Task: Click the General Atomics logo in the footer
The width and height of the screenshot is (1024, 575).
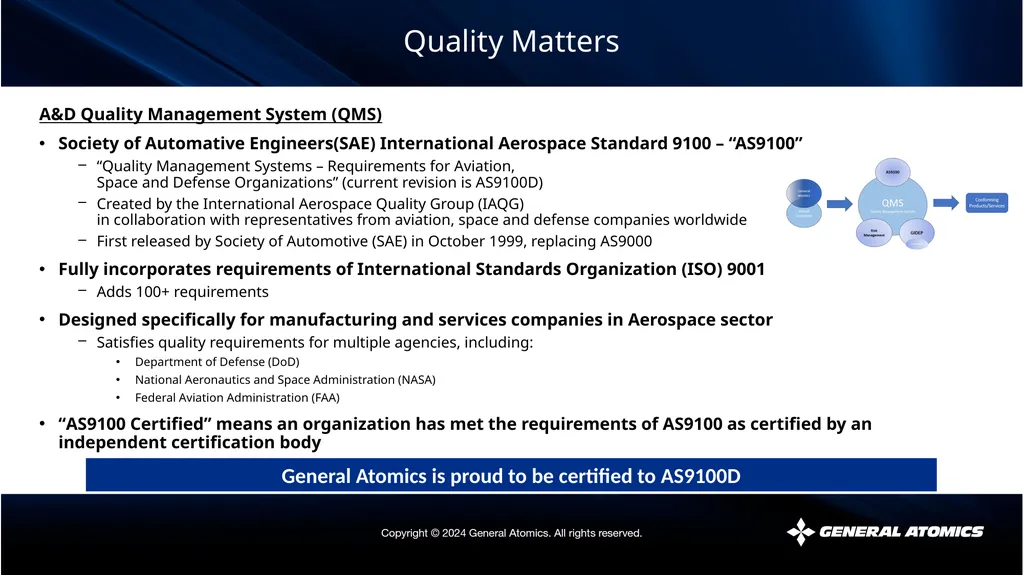Action: coord(886,532)
